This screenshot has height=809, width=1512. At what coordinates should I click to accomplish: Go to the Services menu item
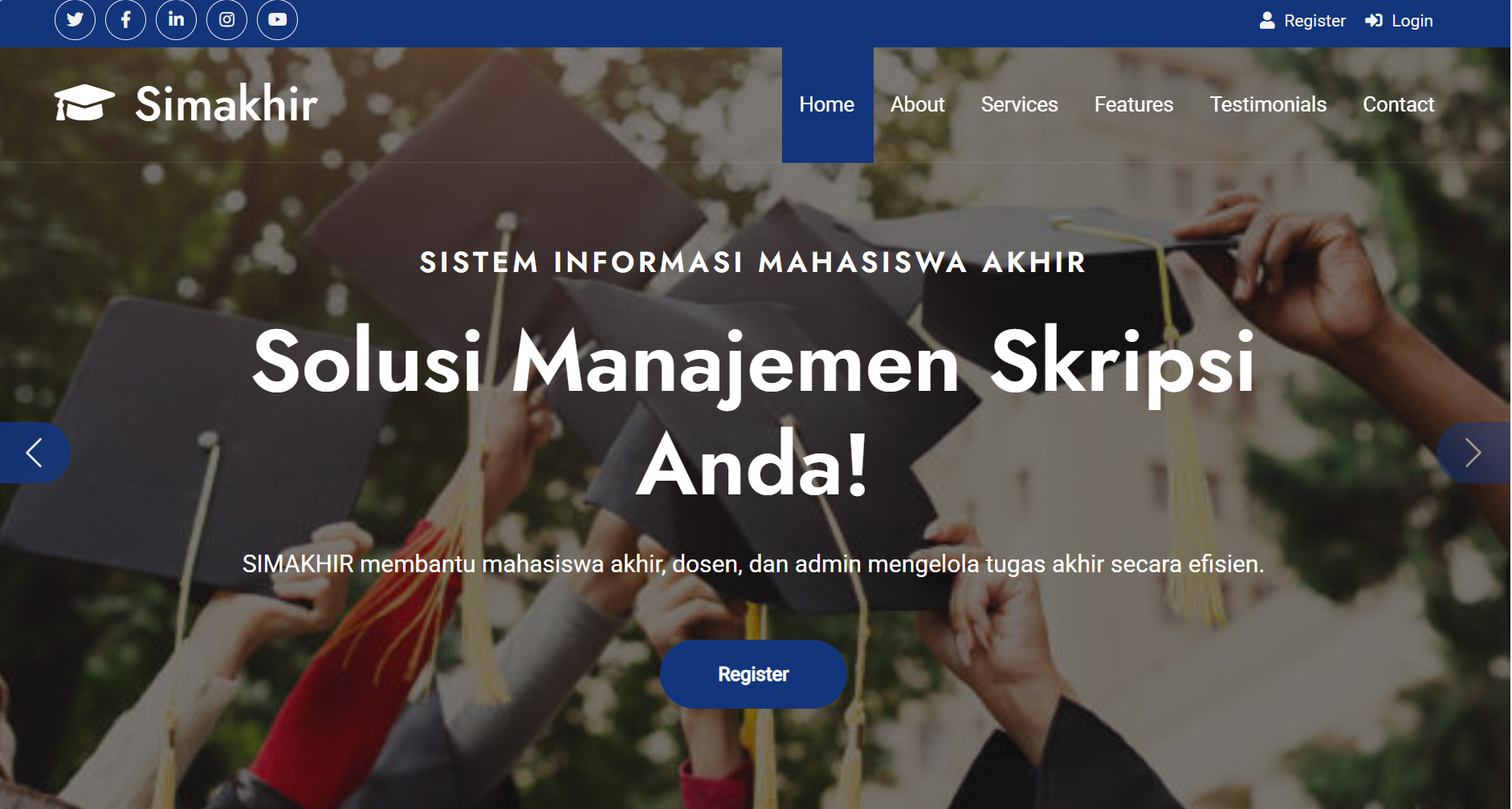pos(1019,105)
